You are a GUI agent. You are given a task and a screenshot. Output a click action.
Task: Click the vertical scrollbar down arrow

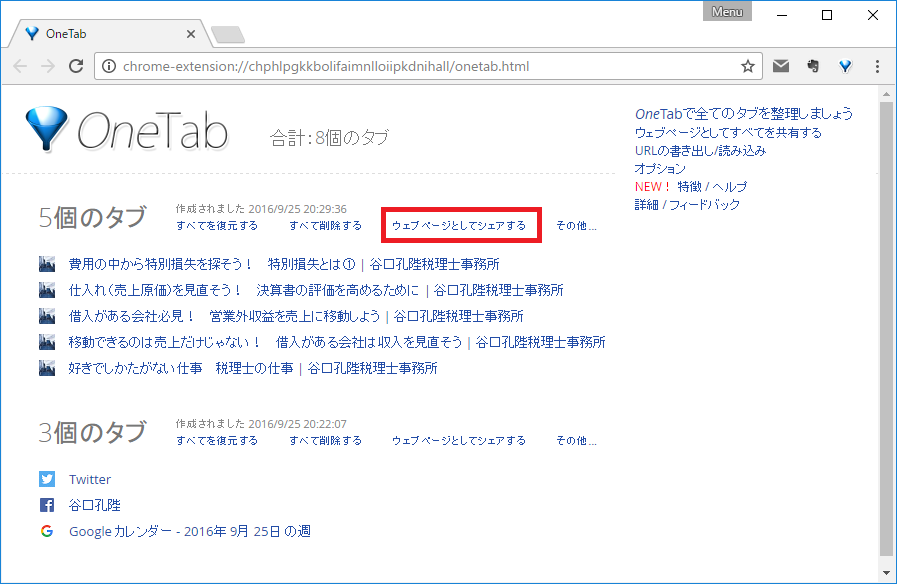886,573
